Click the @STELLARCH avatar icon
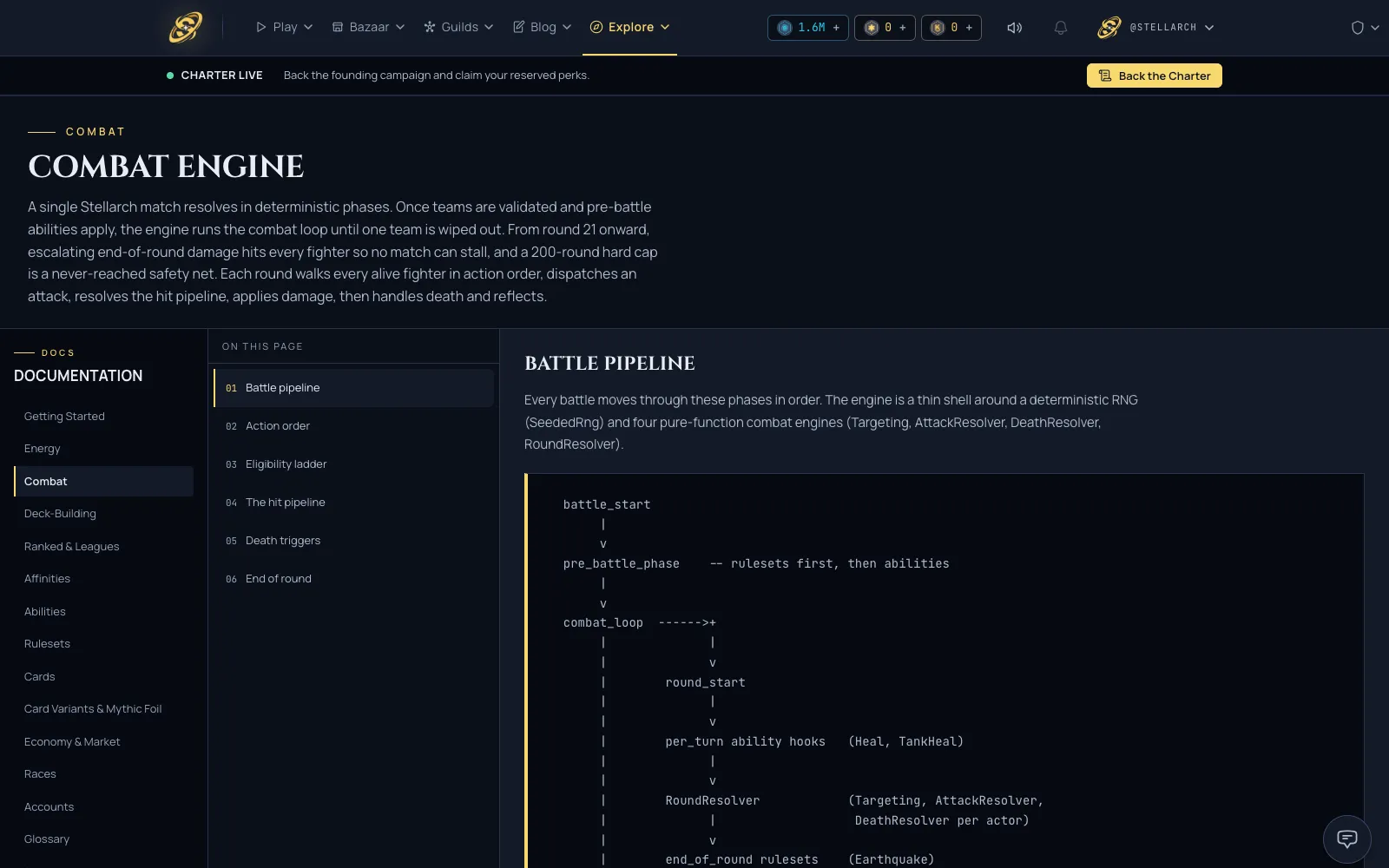Viewport: 1389px width, 868px height. click(1109, 28)
